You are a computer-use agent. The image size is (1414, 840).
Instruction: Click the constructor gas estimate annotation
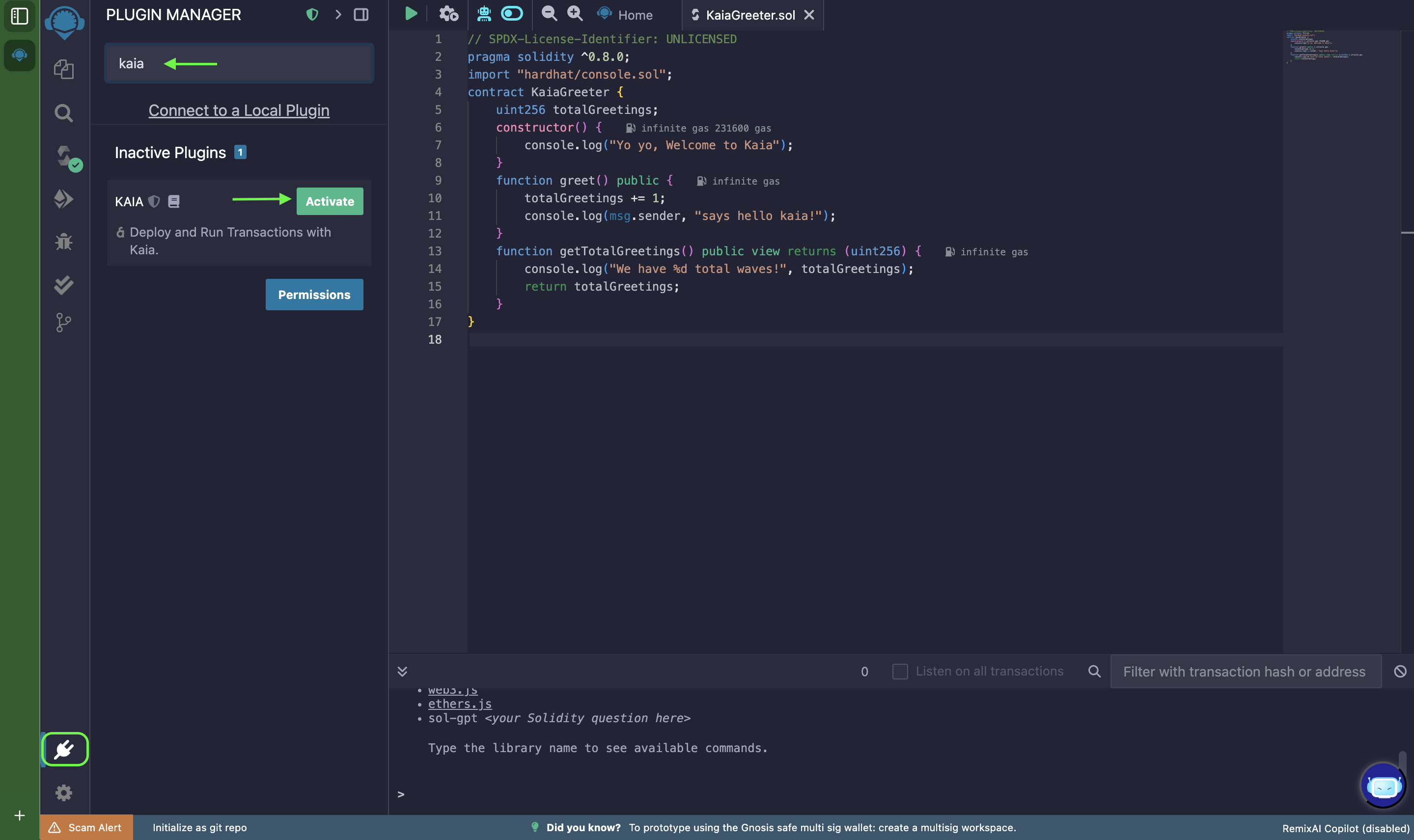tap(698, 129)
